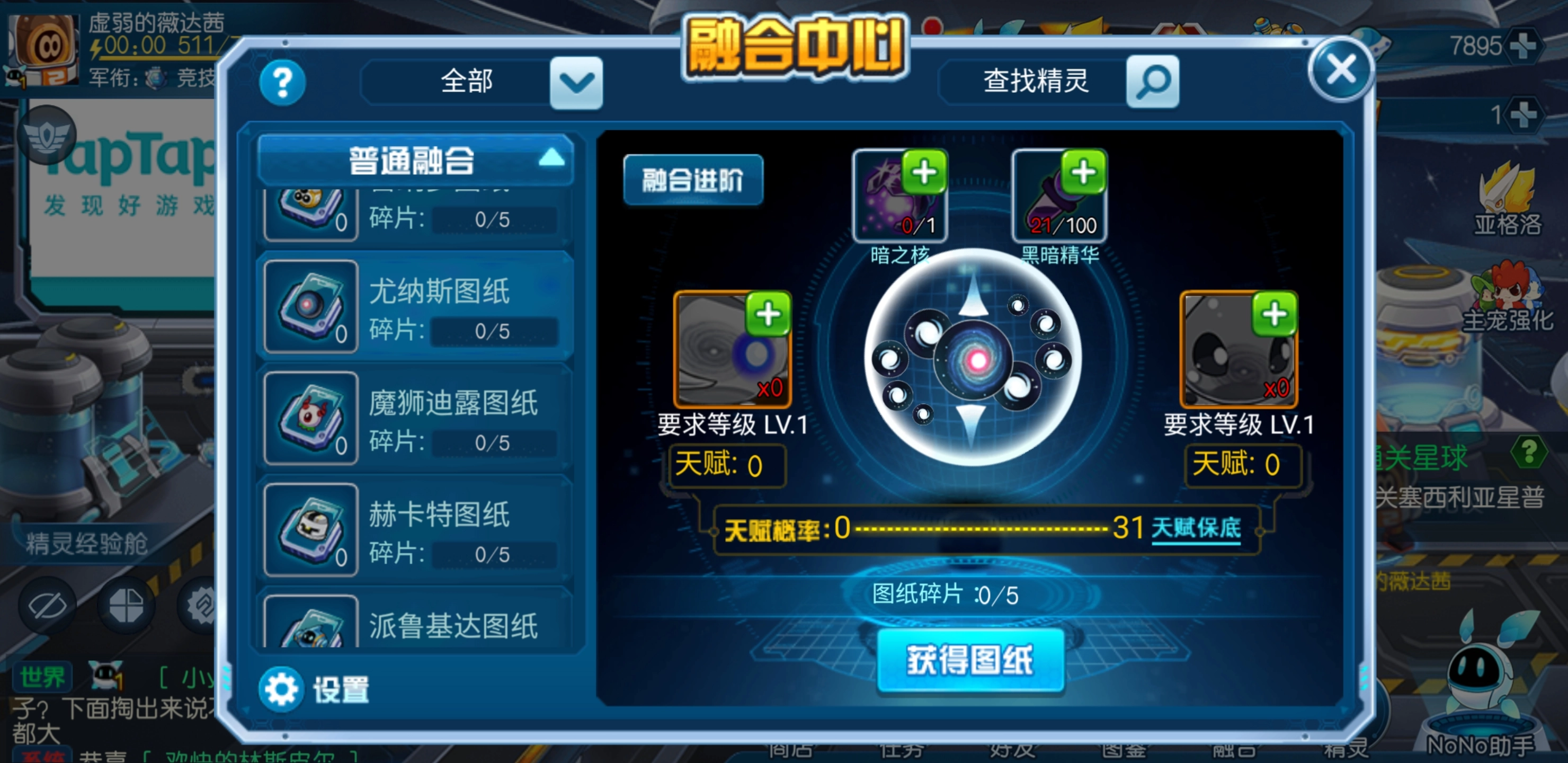The image size is (1568, 763).
Task: Select 尤纳斯图纸 from the list
Action: tap(415, 307)
